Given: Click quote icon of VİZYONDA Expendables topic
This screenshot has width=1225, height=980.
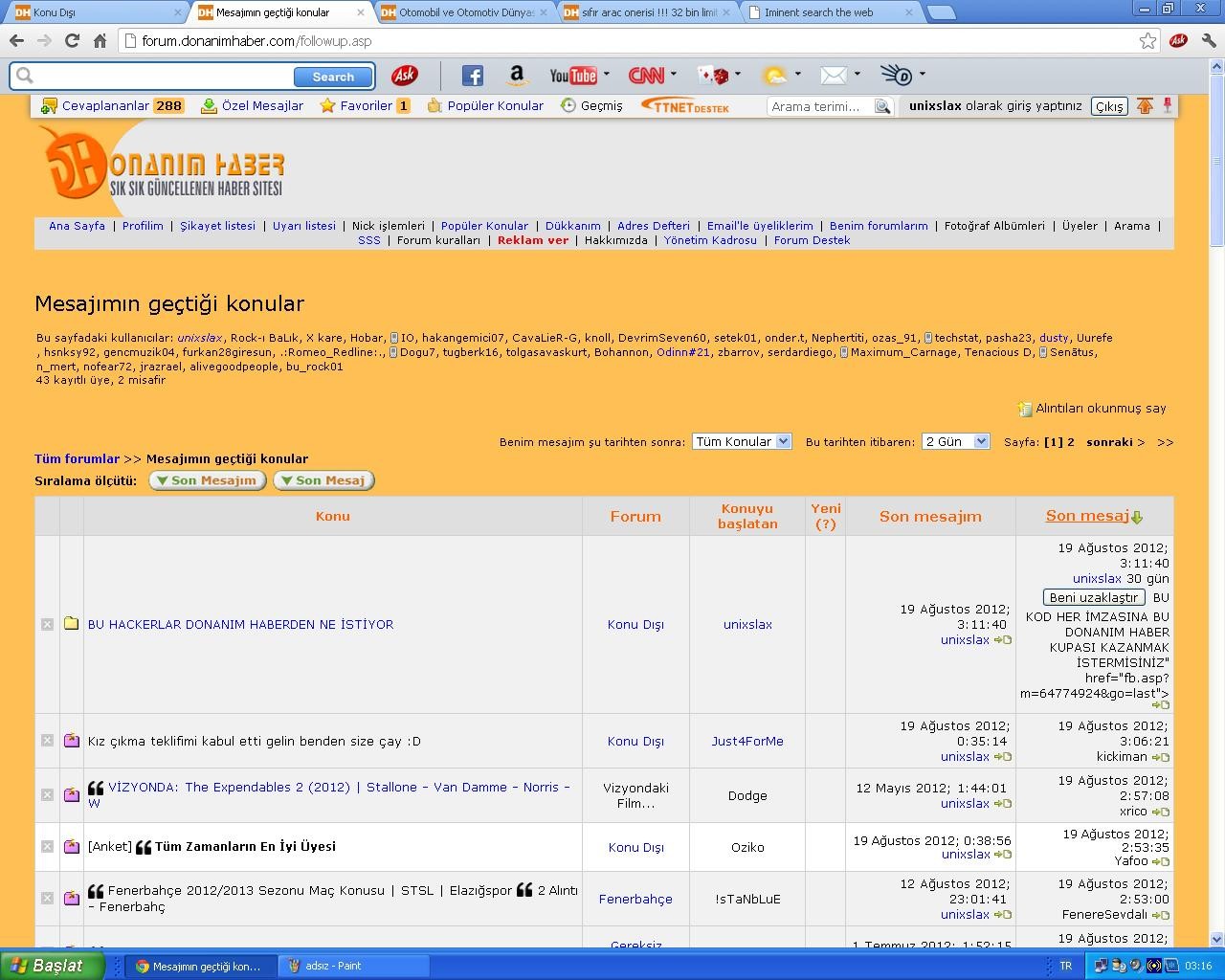Looking at the screenshot, I should click(96, 788).
